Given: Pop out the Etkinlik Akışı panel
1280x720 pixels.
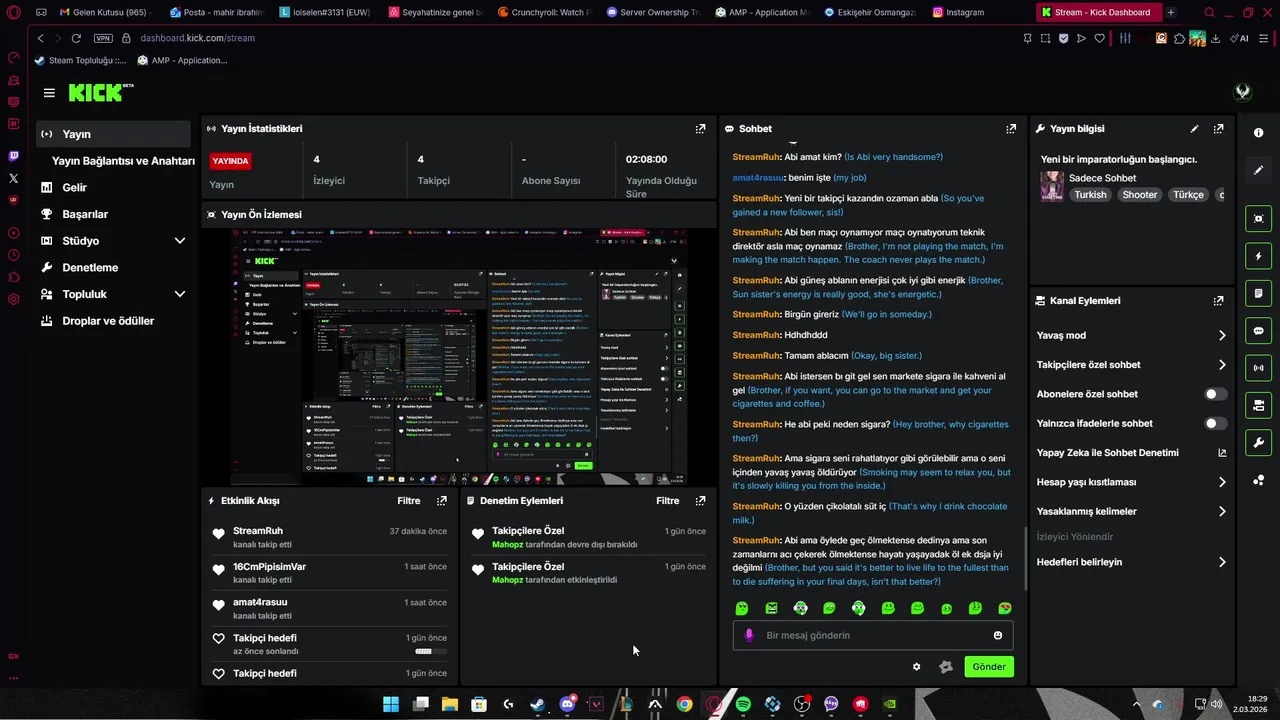Looking at the screenshot, I should [x=442, y=501].
